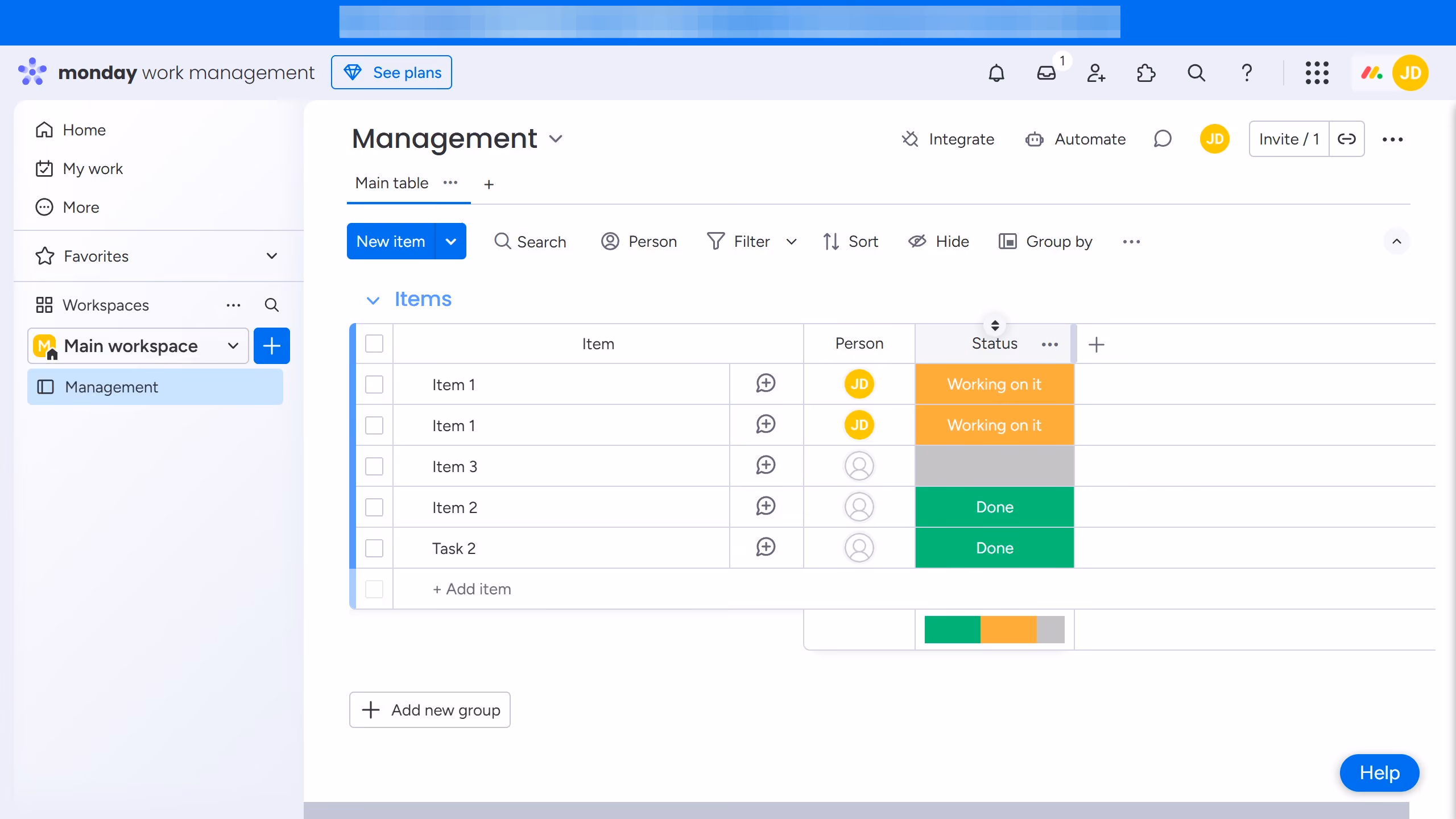Open conversation for Item 3
Viewport: 1456px width, 819px height.
(766, 465)
